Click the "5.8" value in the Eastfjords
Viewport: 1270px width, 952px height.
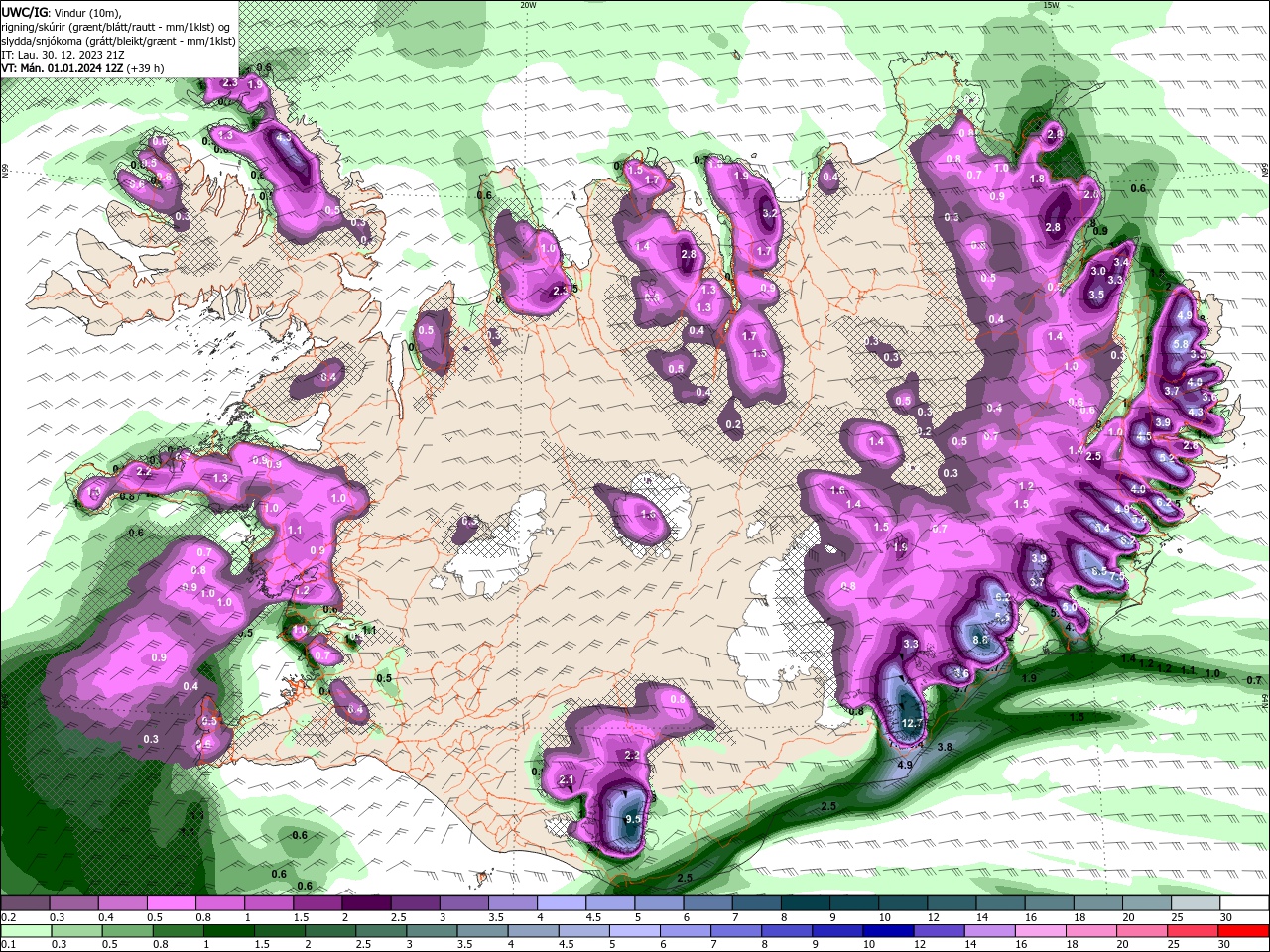[x=1181, y=344]
